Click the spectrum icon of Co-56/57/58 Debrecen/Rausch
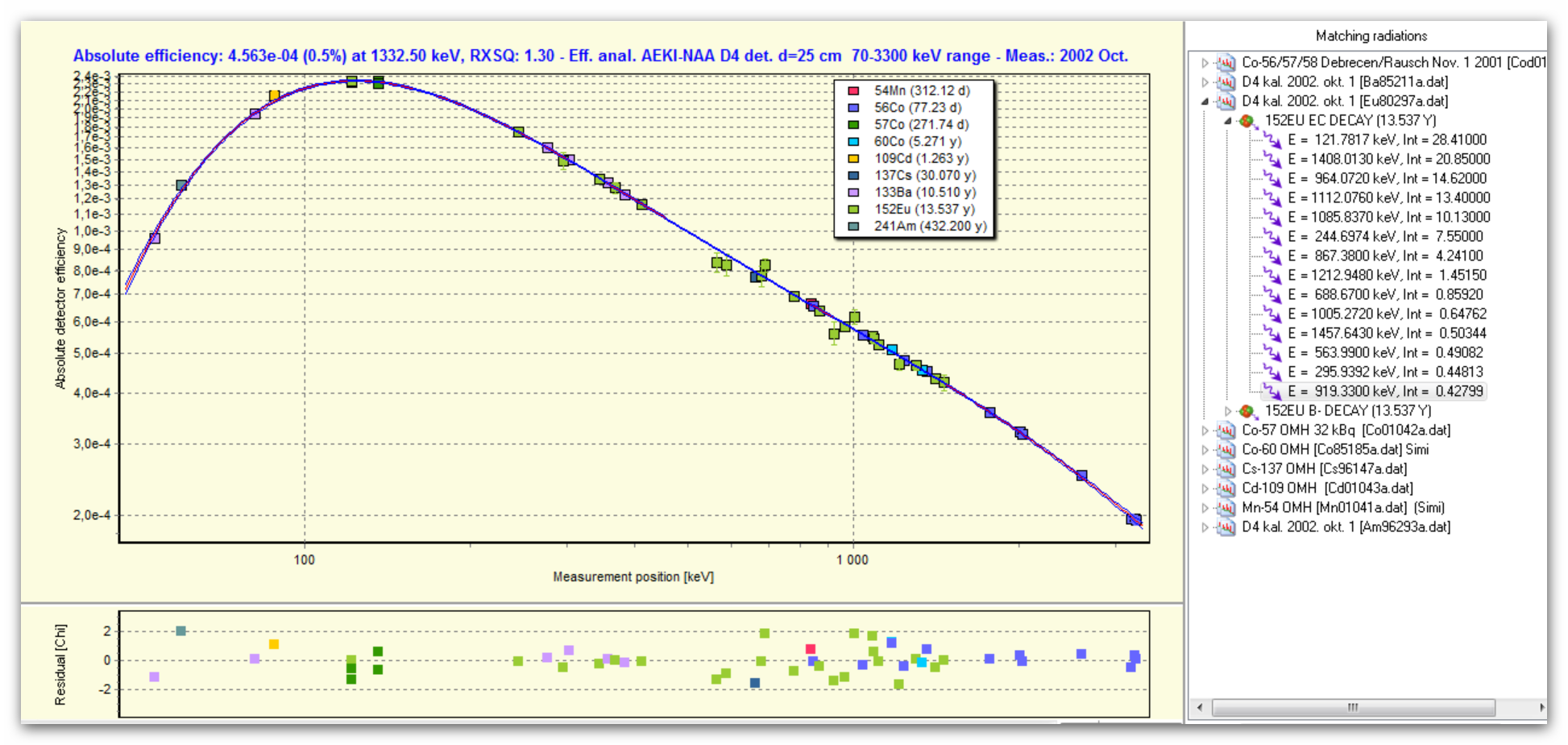1568x745 pixels. (x=1226, y=62)
